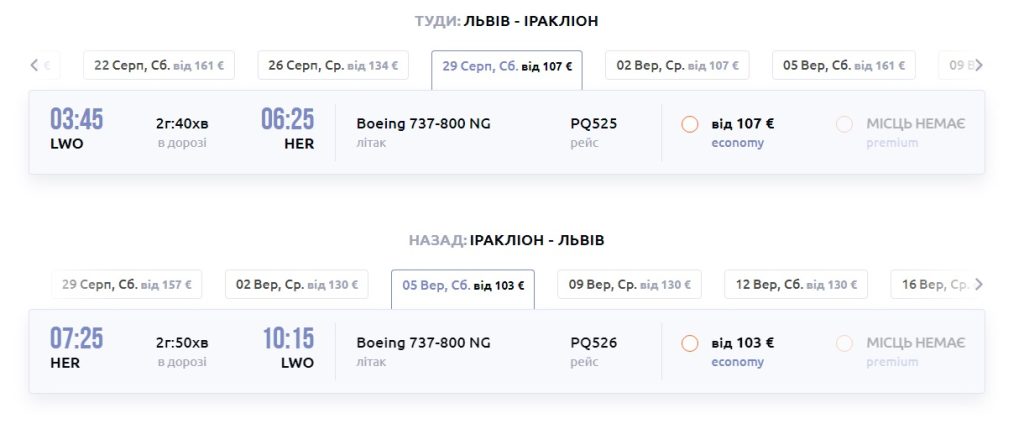
Task: Choose return date 05 Вер for 103 €
Action: [463, 286]
